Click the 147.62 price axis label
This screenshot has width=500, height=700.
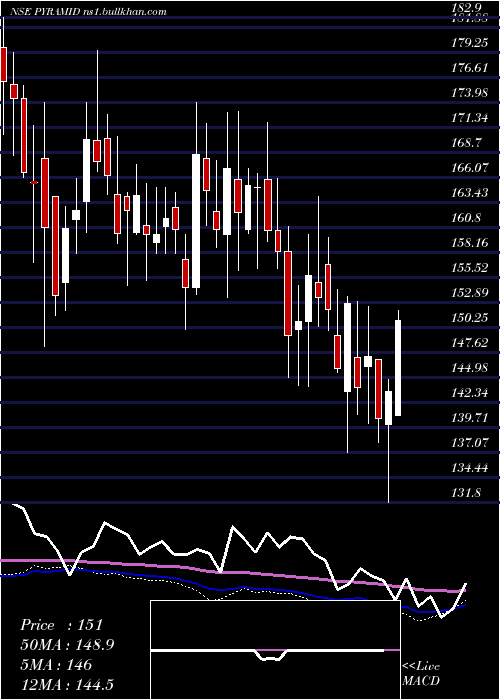click(469, 343)
